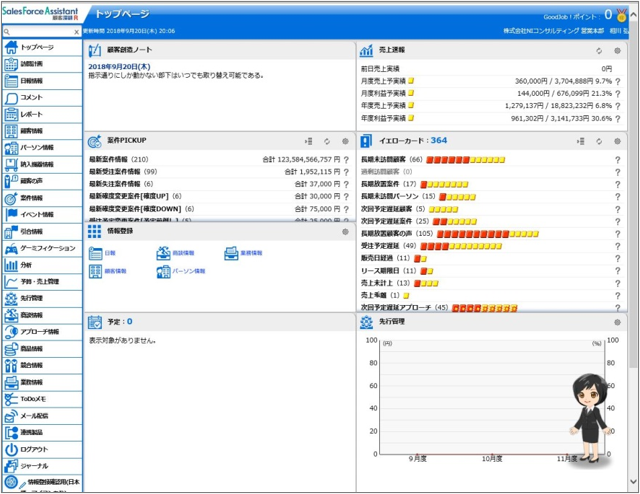Viewport: 640px width, 494px height.
Task: Click help icon for 月度売上予実績 row
Action: pos(618,81)
